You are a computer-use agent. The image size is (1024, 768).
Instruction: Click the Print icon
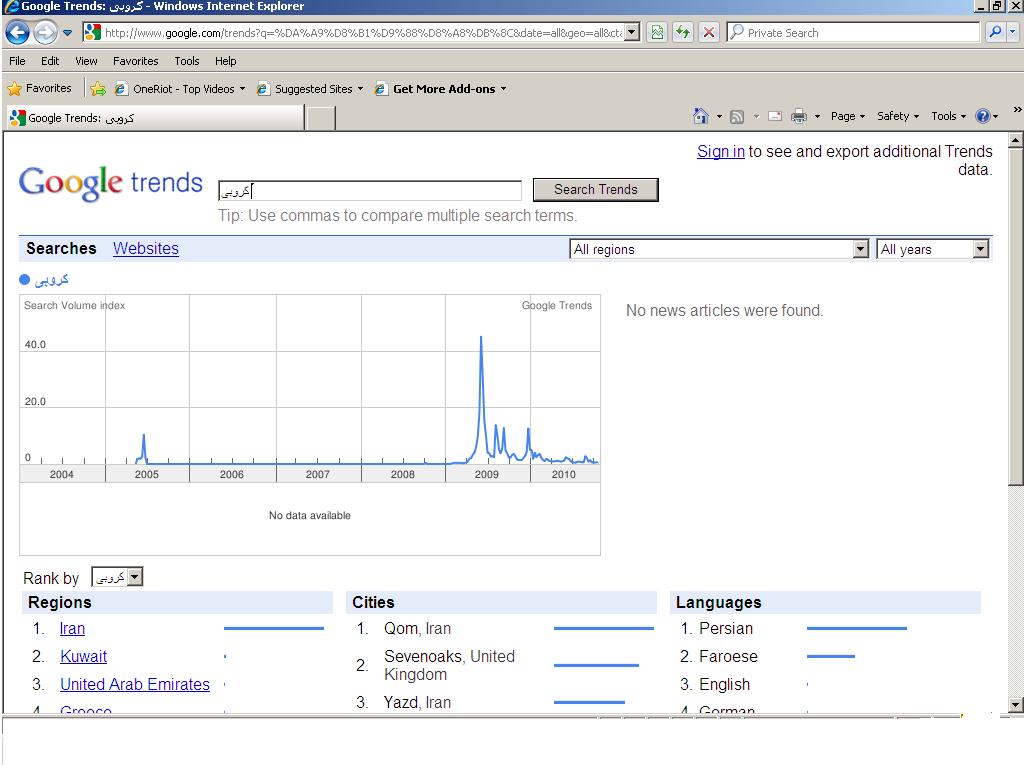pyautogui.click(x=799, y=116)
